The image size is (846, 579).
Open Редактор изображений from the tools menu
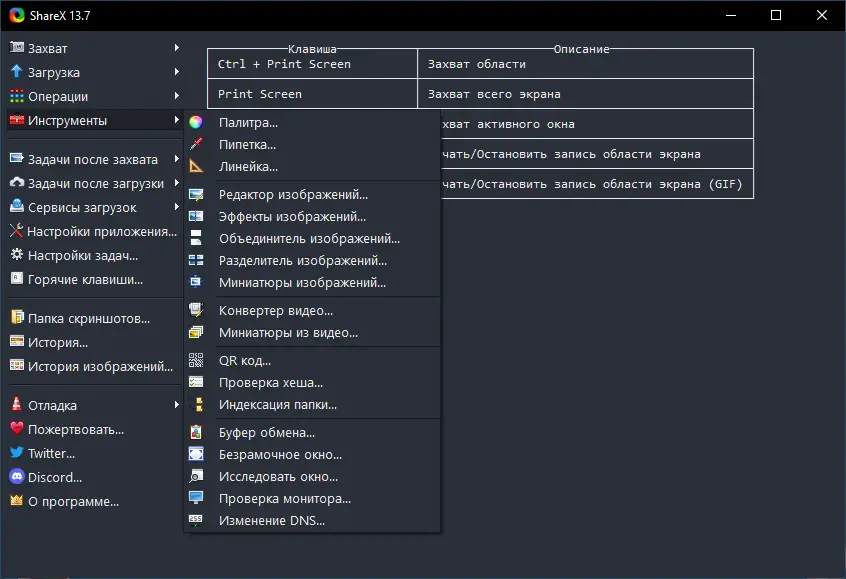click(x=293, y=195)
